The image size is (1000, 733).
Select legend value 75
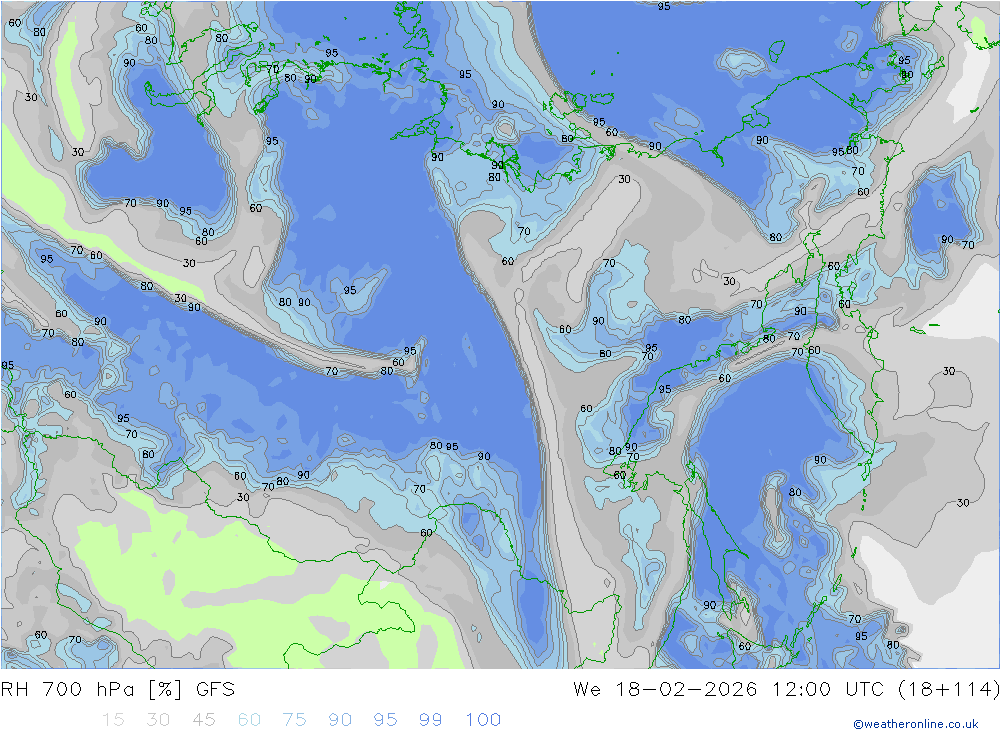pyautogui.click(x=295, y=720)
